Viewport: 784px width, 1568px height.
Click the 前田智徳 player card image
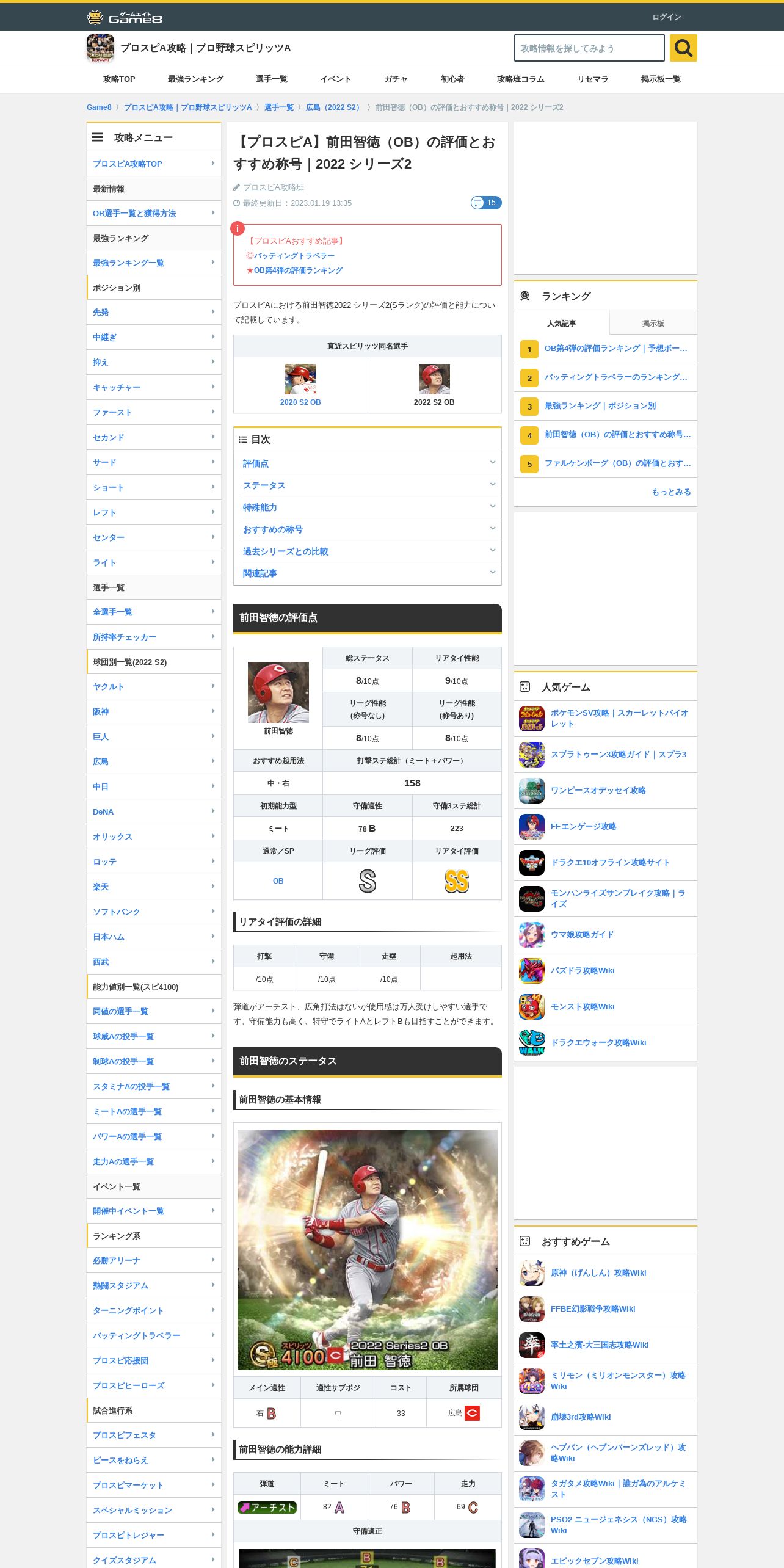[x=368, y=1249]
